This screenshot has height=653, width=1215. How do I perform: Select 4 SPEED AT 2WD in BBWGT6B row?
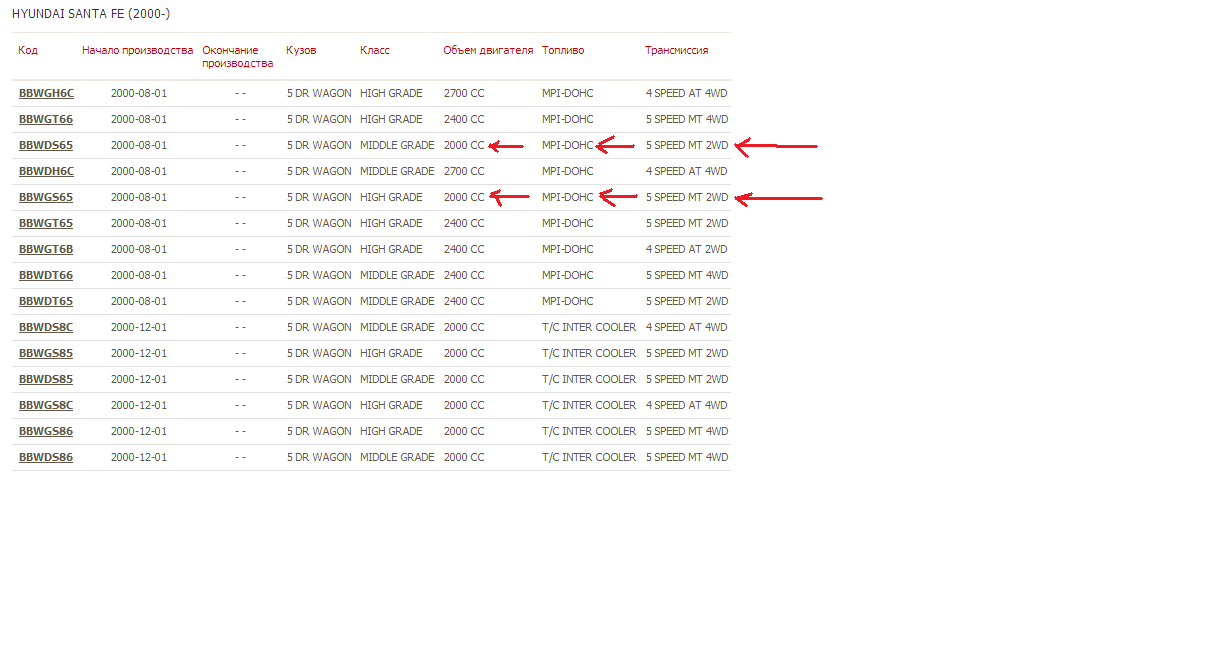point(687,249)
